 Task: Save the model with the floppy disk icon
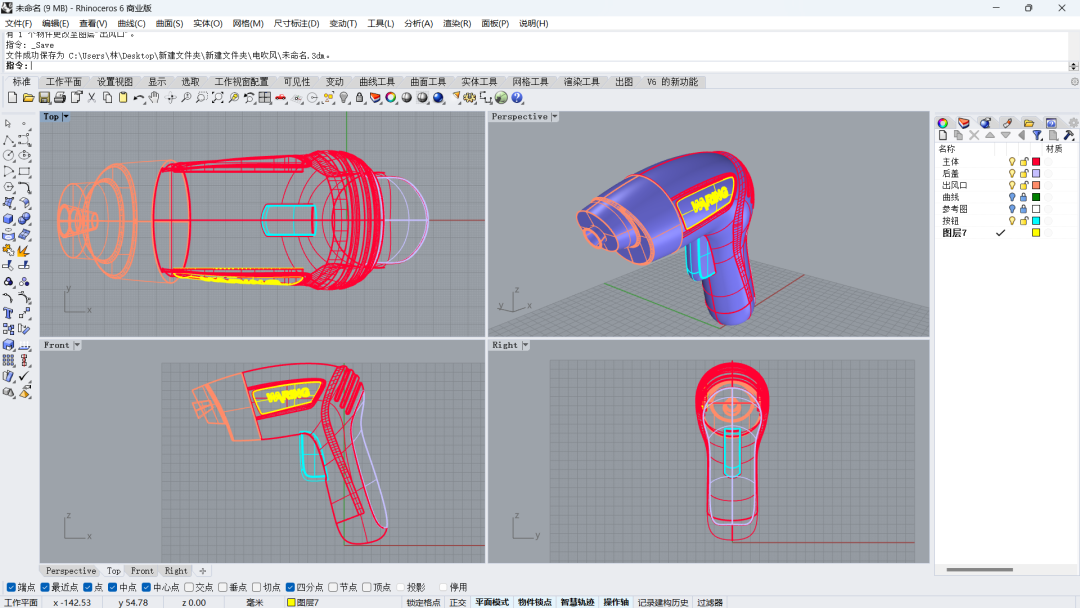pos(44,98)
